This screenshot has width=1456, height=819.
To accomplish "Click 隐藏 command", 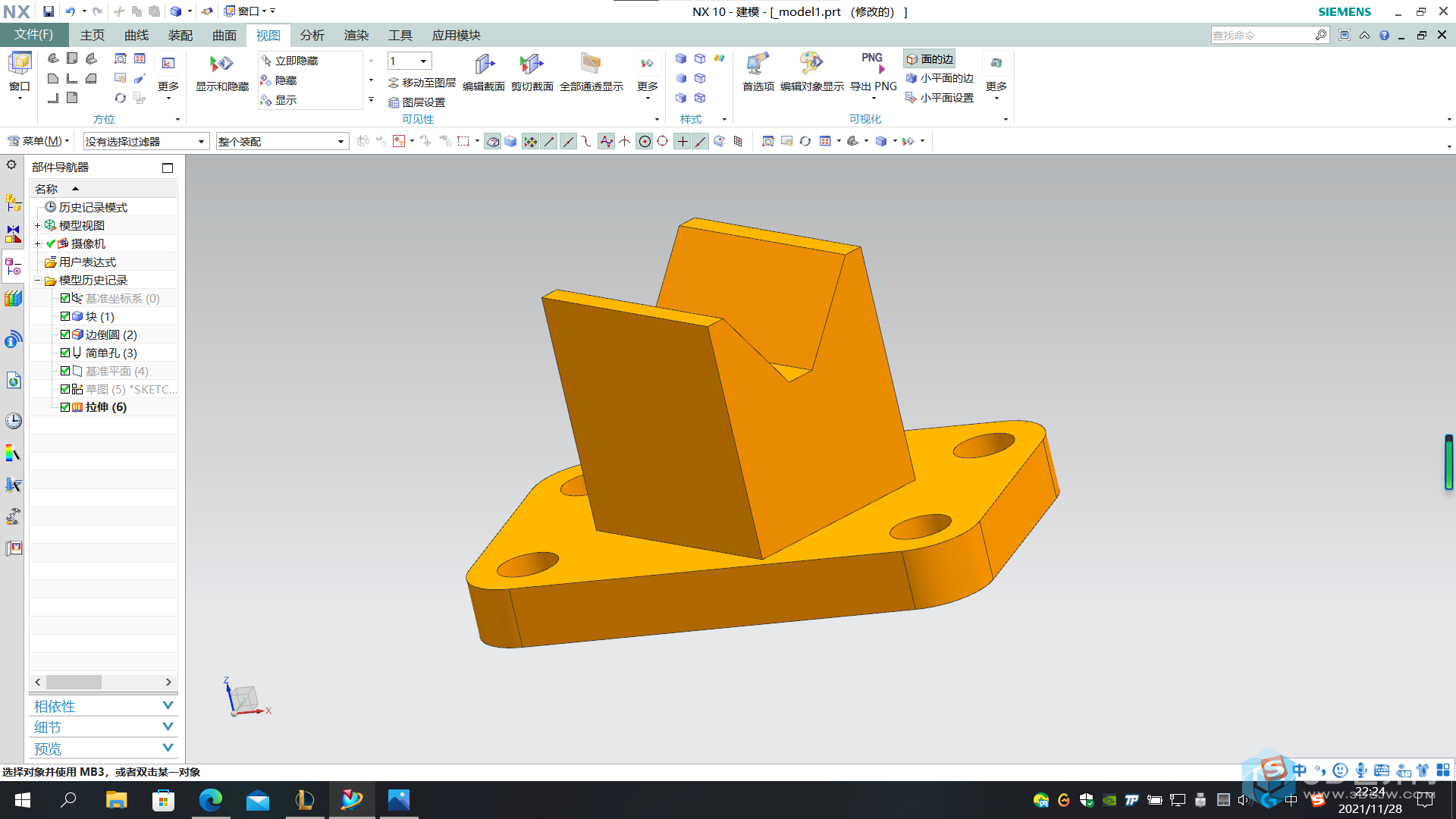I will click(278, 80).
